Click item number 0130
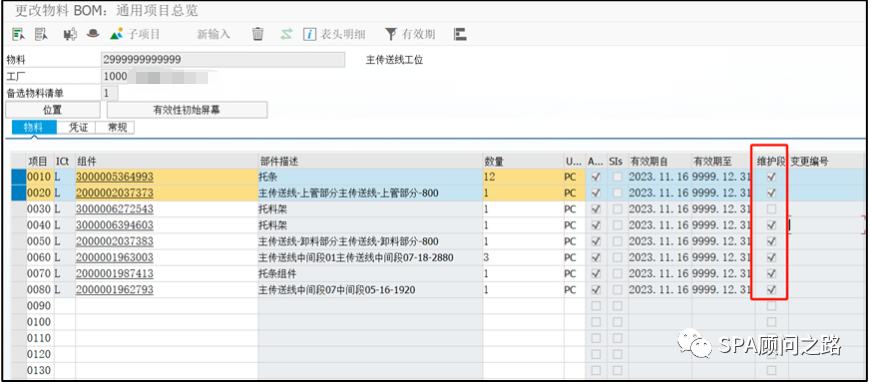Screen dimensions: 870x384 (39, 370)
